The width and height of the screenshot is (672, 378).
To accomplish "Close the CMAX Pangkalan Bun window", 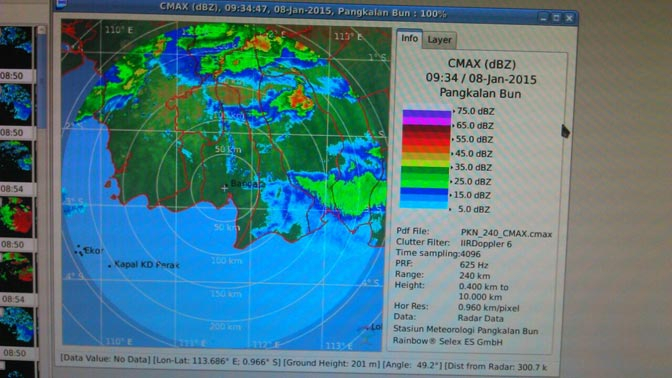I will 569,18.
